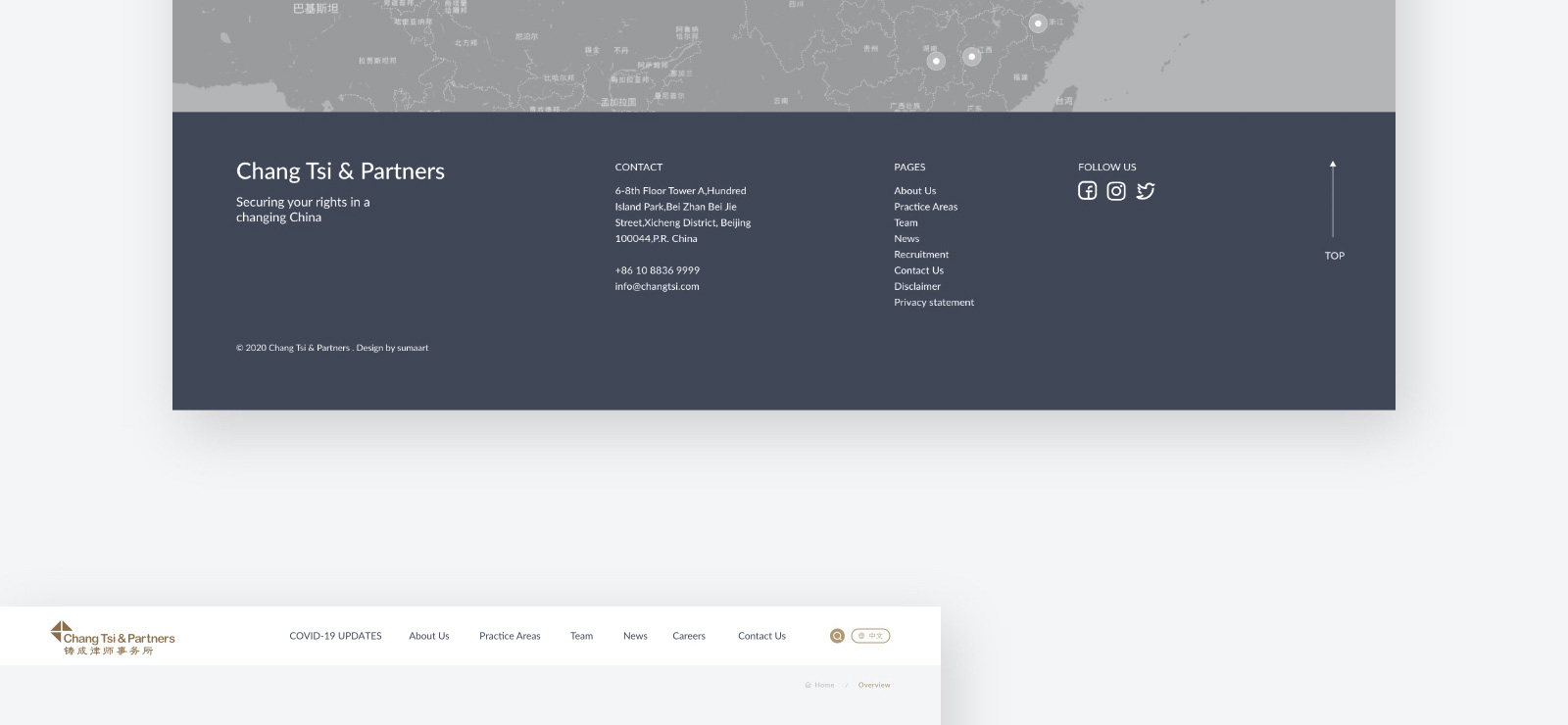
Task: Switch language with the 中文 toggle
Action: [870, 636]
